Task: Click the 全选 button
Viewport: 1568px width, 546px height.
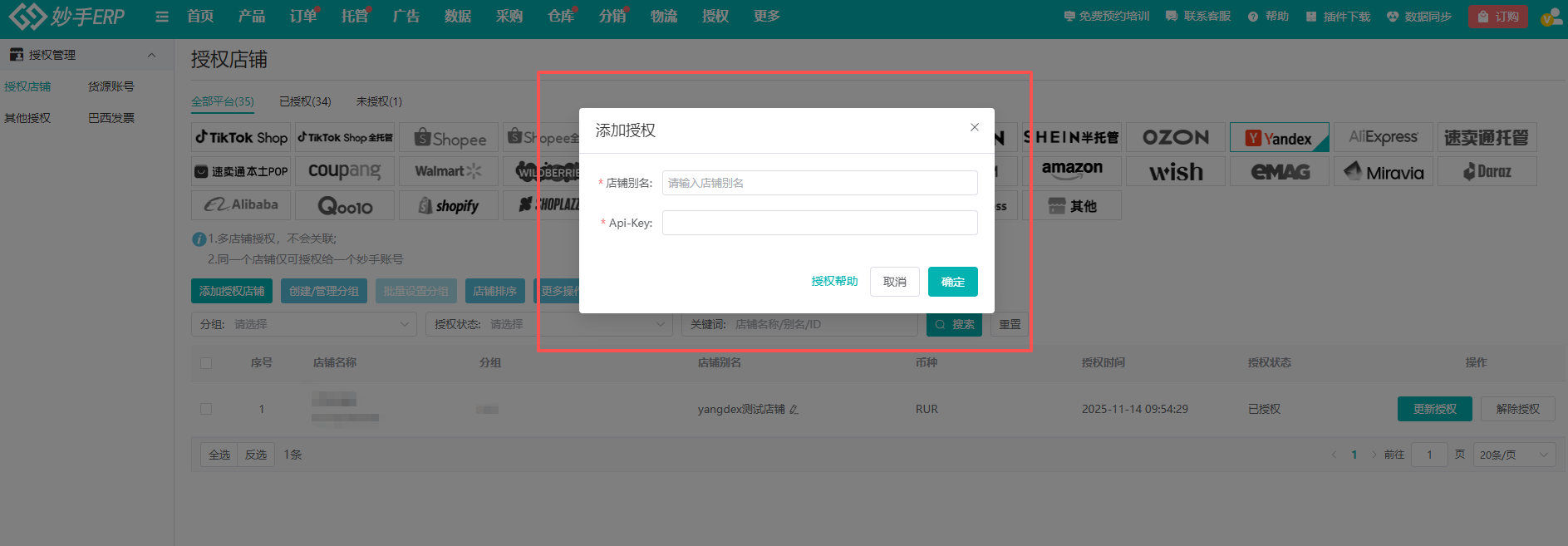Action: pyautogui.click(x=219, y=455)
